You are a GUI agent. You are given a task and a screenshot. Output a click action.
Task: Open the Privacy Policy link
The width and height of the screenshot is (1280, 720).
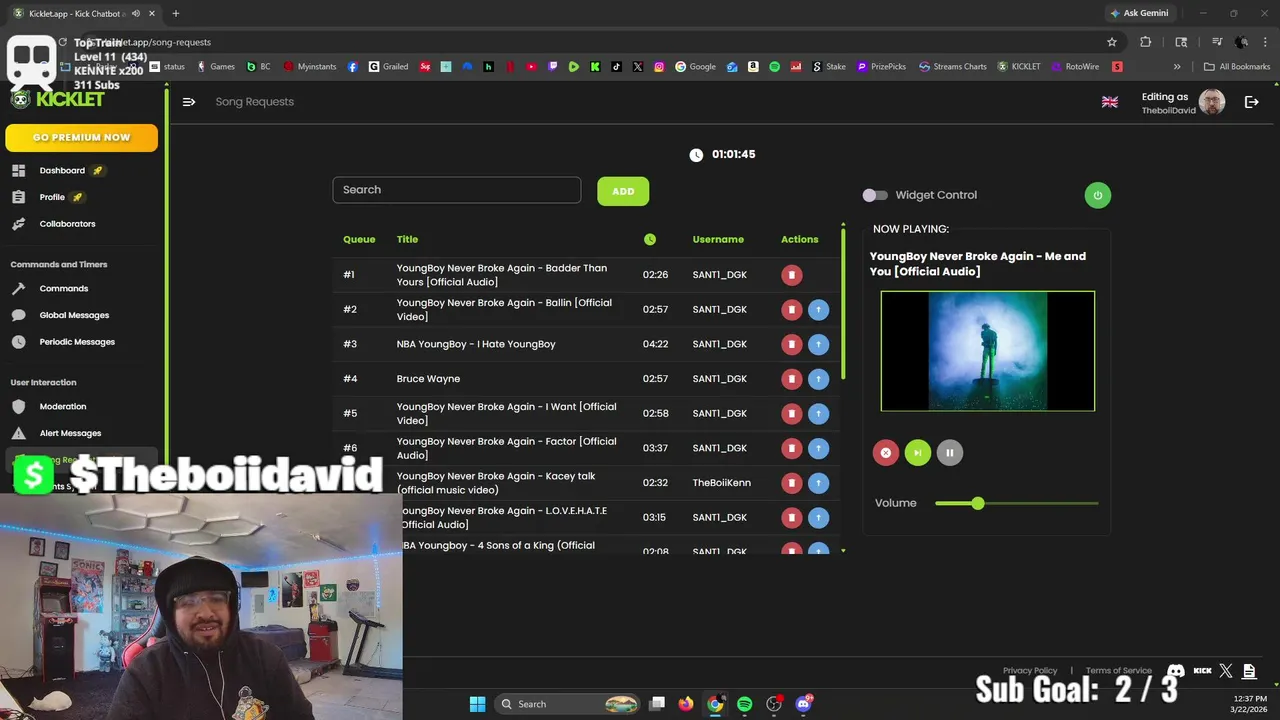(x=1030, y=671)
